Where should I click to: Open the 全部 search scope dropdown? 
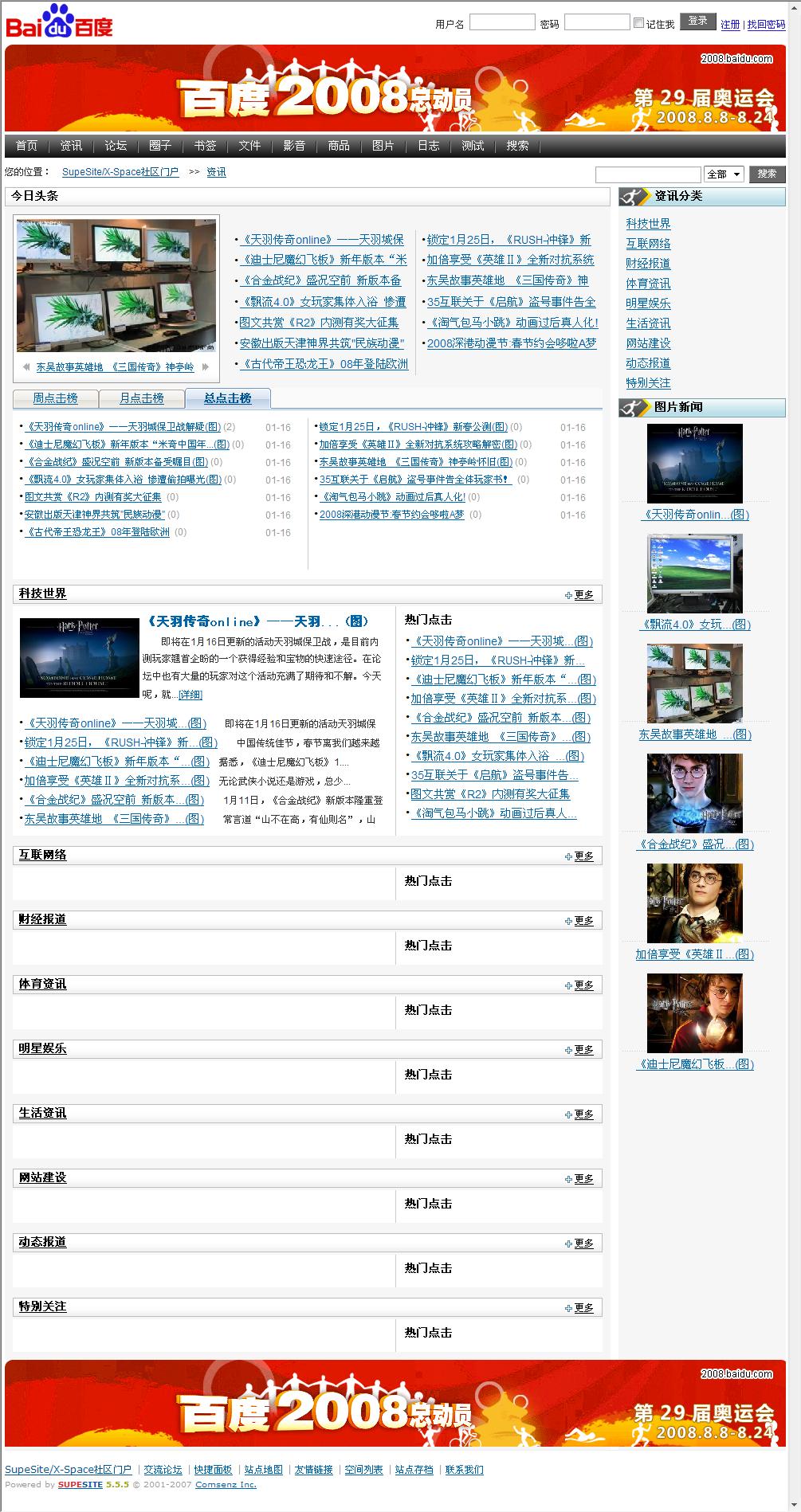724,174
